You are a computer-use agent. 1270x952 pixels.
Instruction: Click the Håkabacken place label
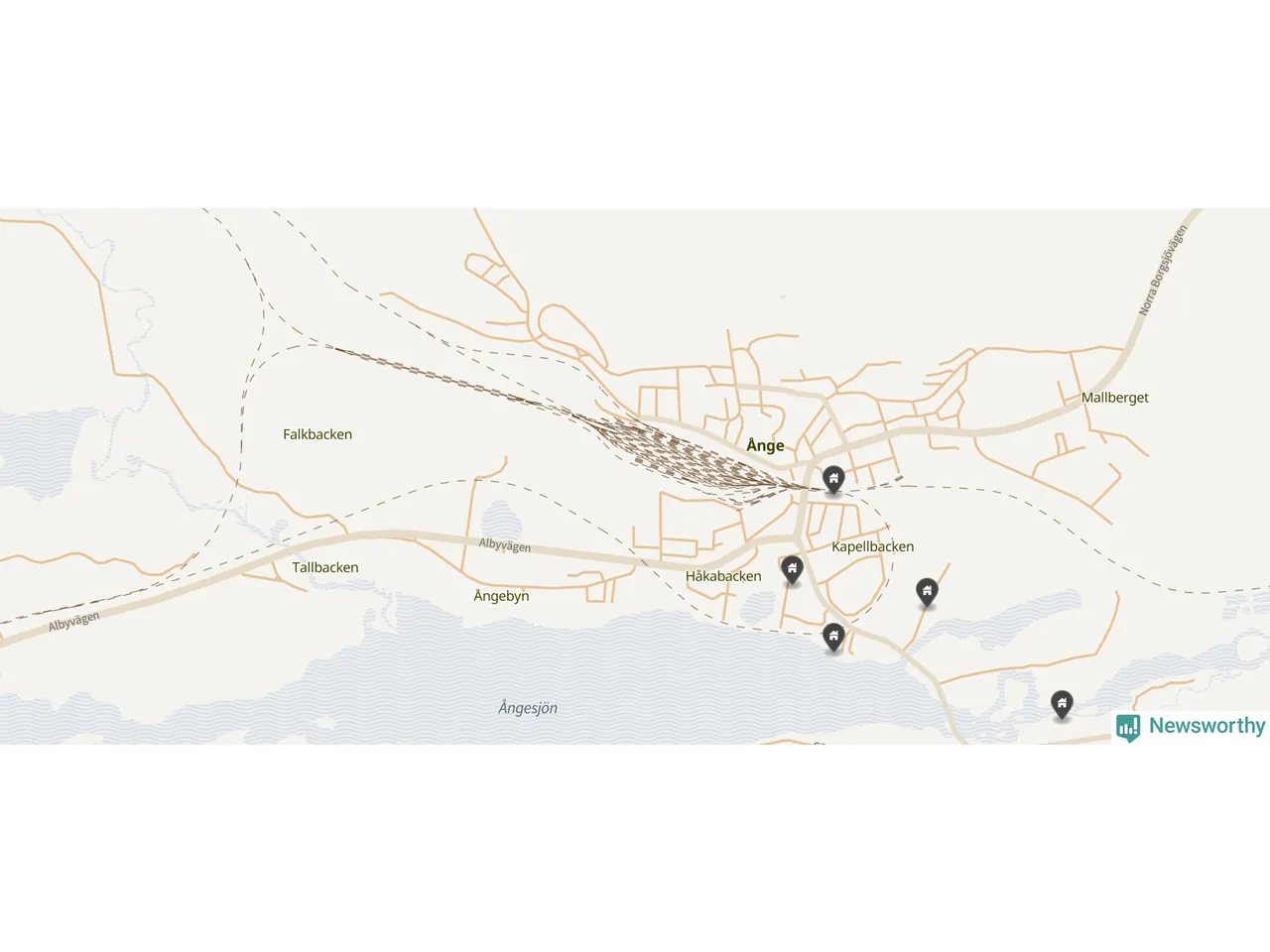point(723,576)
